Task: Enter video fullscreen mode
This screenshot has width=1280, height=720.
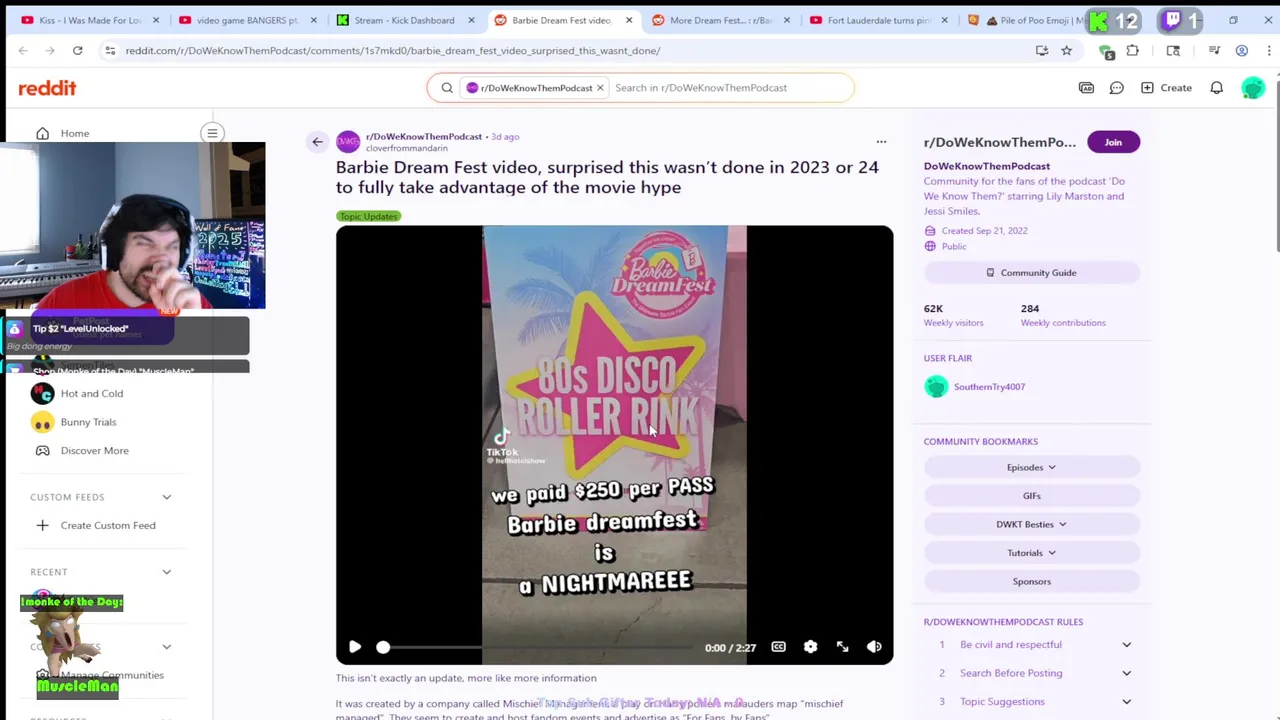Action: pyautogui.click(x=843, y=647)
